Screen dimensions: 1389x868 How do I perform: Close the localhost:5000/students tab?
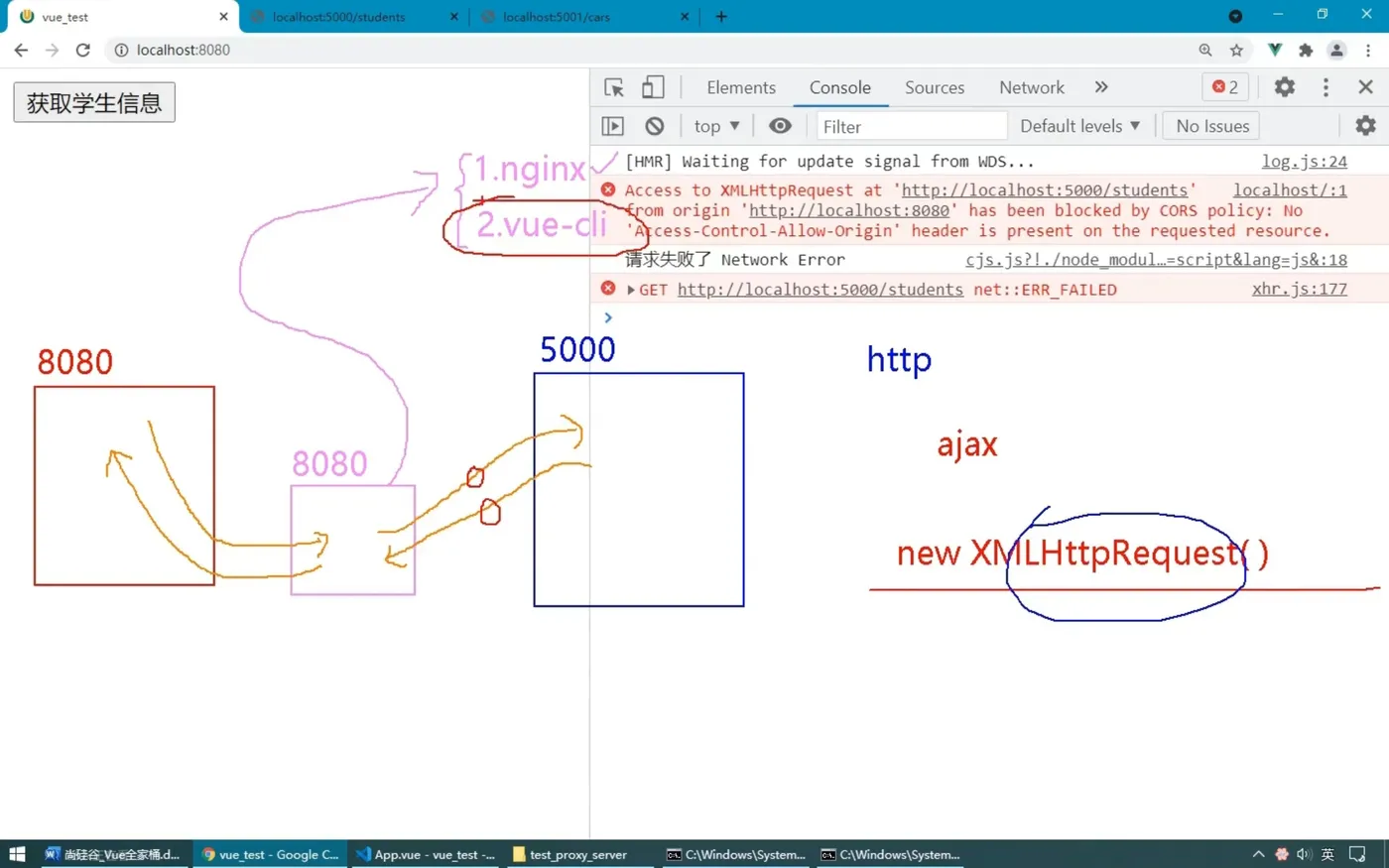click(454, 17)
